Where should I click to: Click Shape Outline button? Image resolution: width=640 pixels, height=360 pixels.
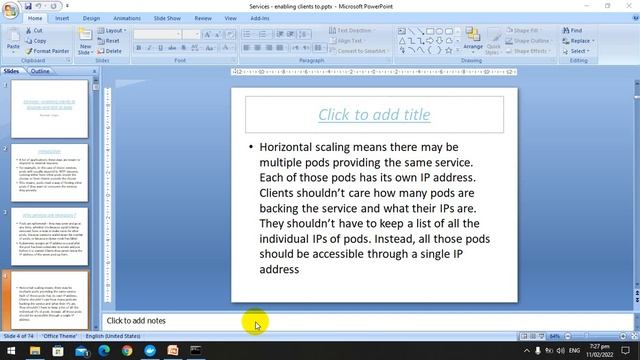[529, 41]
